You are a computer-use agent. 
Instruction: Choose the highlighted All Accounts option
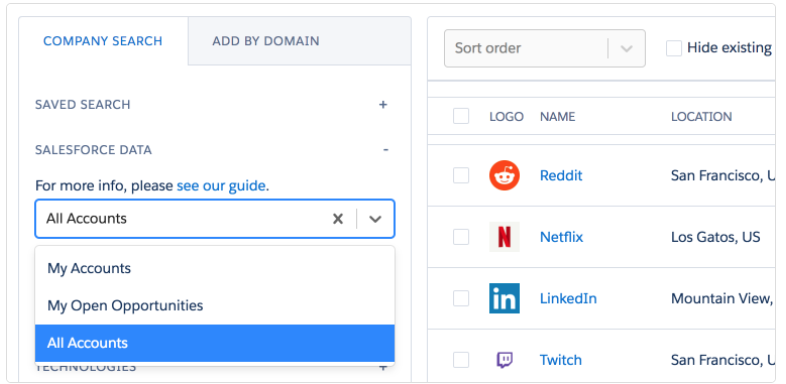pos(215,343)
